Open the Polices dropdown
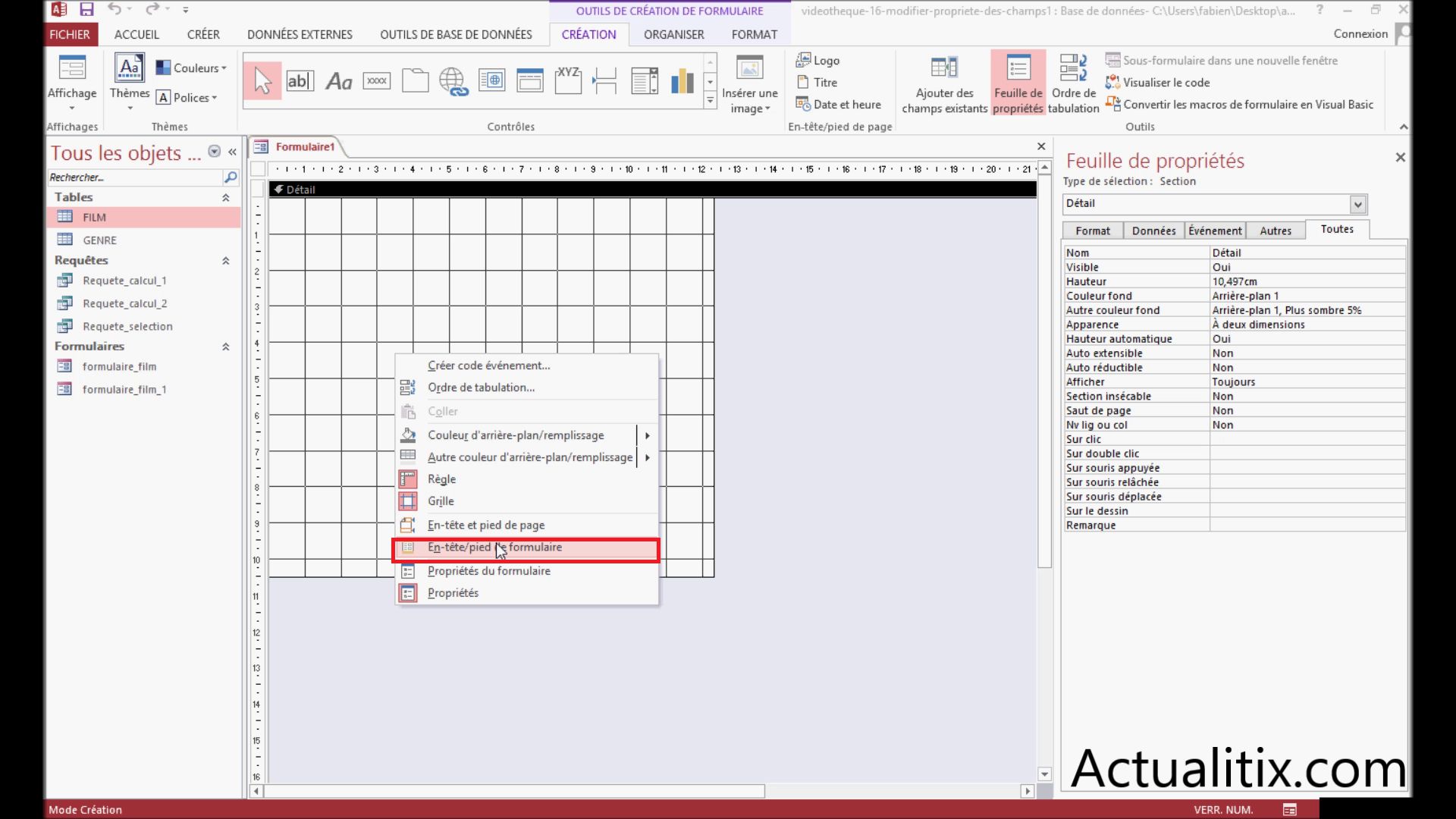1456x819 pixels. 187,98
